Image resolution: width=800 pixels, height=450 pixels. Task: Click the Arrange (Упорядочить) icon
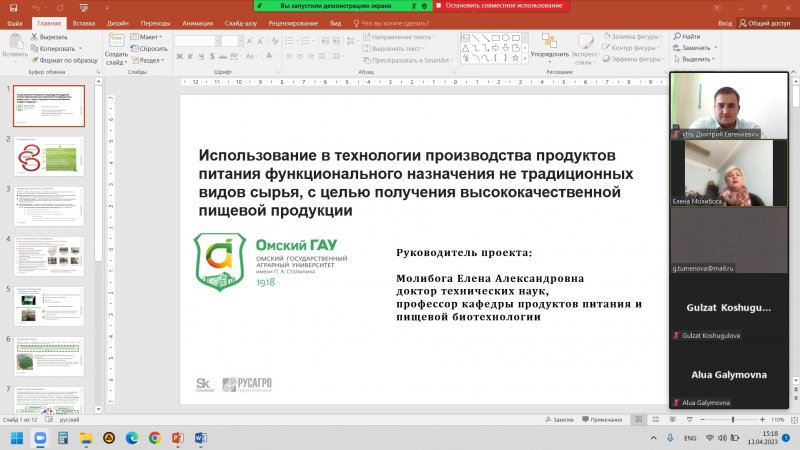[549, 41]
